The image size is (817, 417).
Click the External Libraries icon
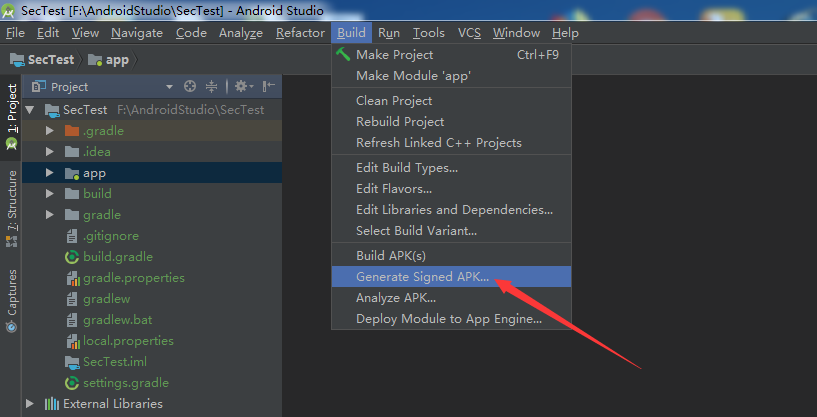click(x=52, y=404)
